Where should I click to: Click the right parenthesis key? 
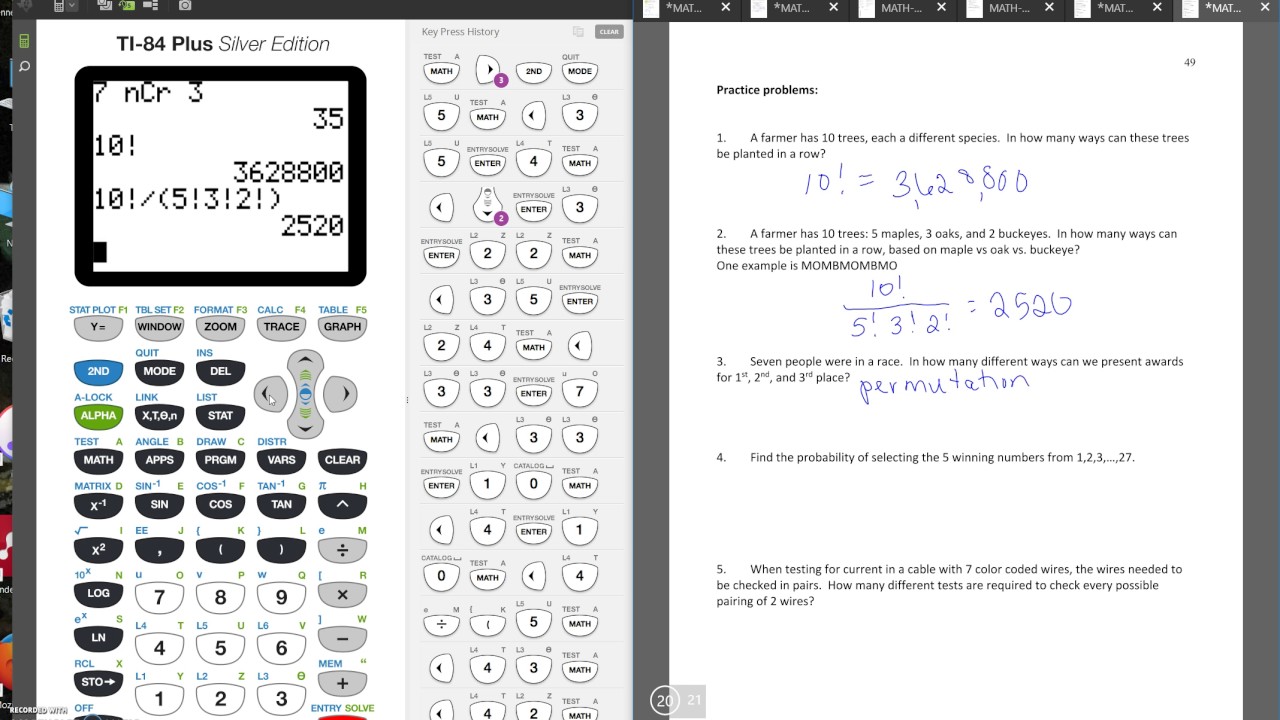281,550
